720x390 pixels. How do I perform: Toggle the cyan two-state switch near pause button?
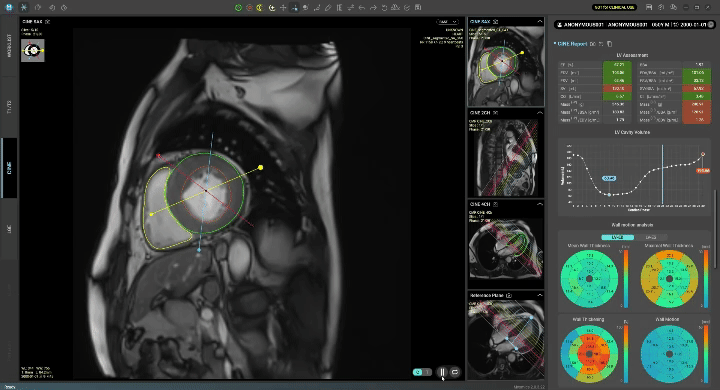tap(422, 372)
